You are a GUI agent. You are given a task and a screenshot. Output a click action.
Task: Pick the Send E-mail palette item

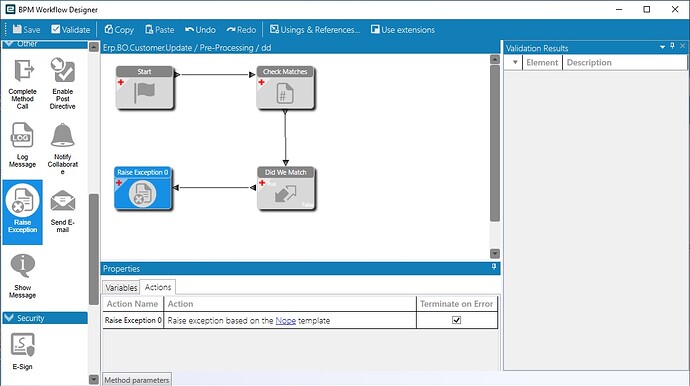tap(62, 211)
